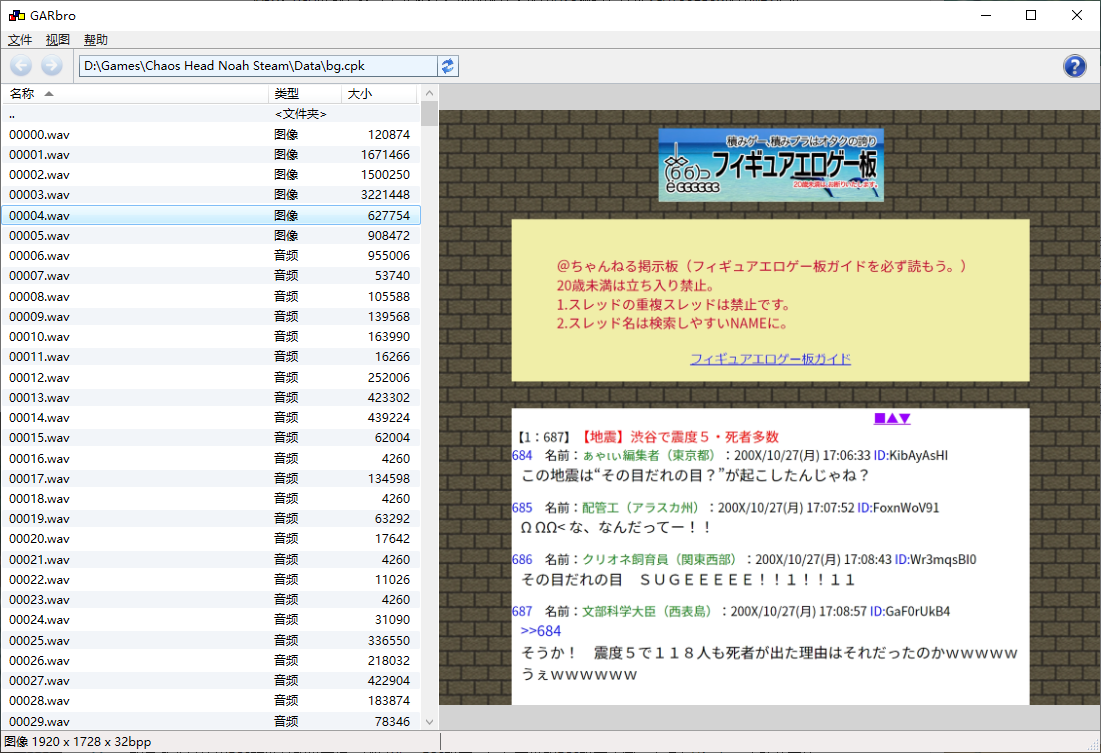The image size is (1101, 753).
Task: Select file 00005.wav
Action: (x=211, y=235)
